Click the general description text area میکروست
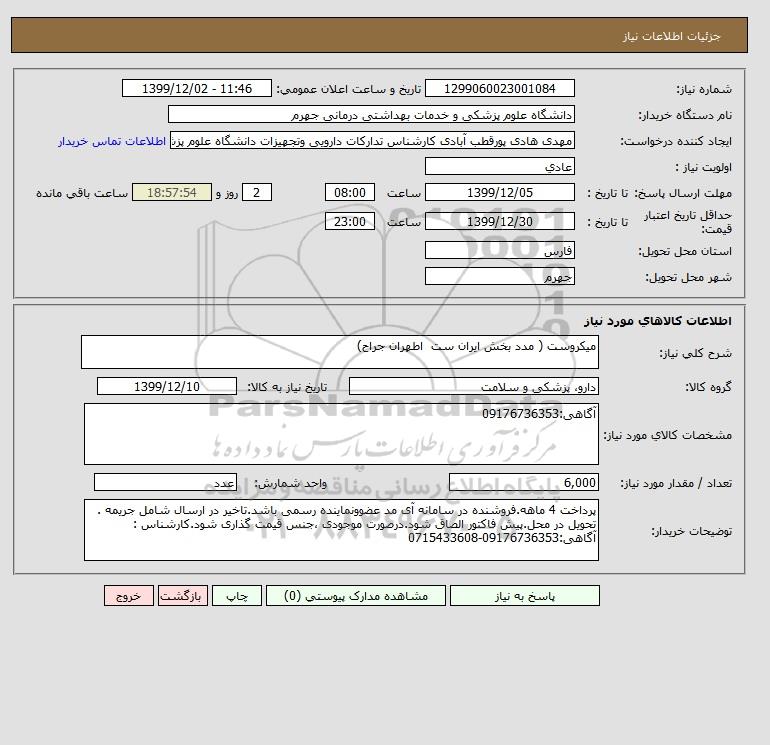Image resolution: width=770 pixels, height=745 pixels. pos(340,352)
